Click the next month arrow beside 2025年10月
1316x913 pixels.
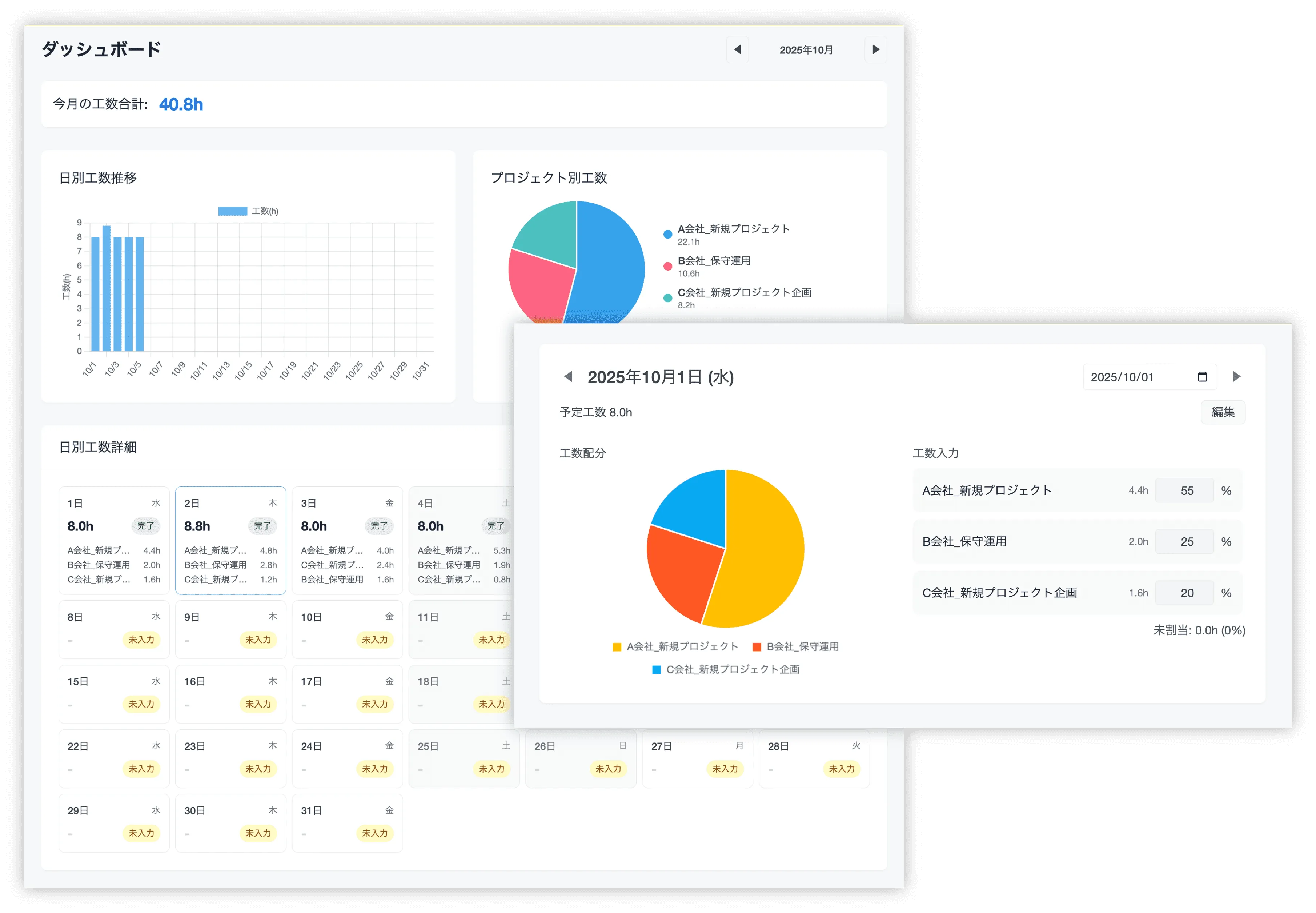(876, 50)
